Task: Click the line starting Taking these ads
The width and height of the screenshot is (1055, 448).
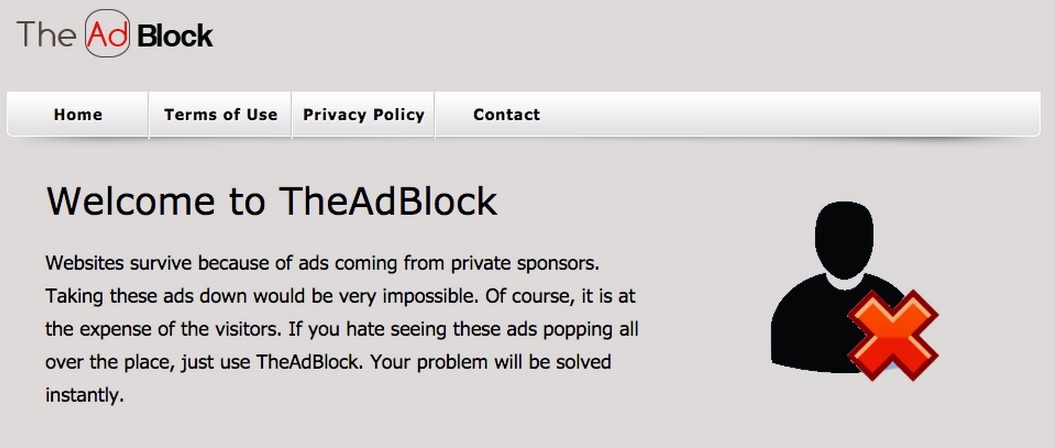Action: click(340, 296)
